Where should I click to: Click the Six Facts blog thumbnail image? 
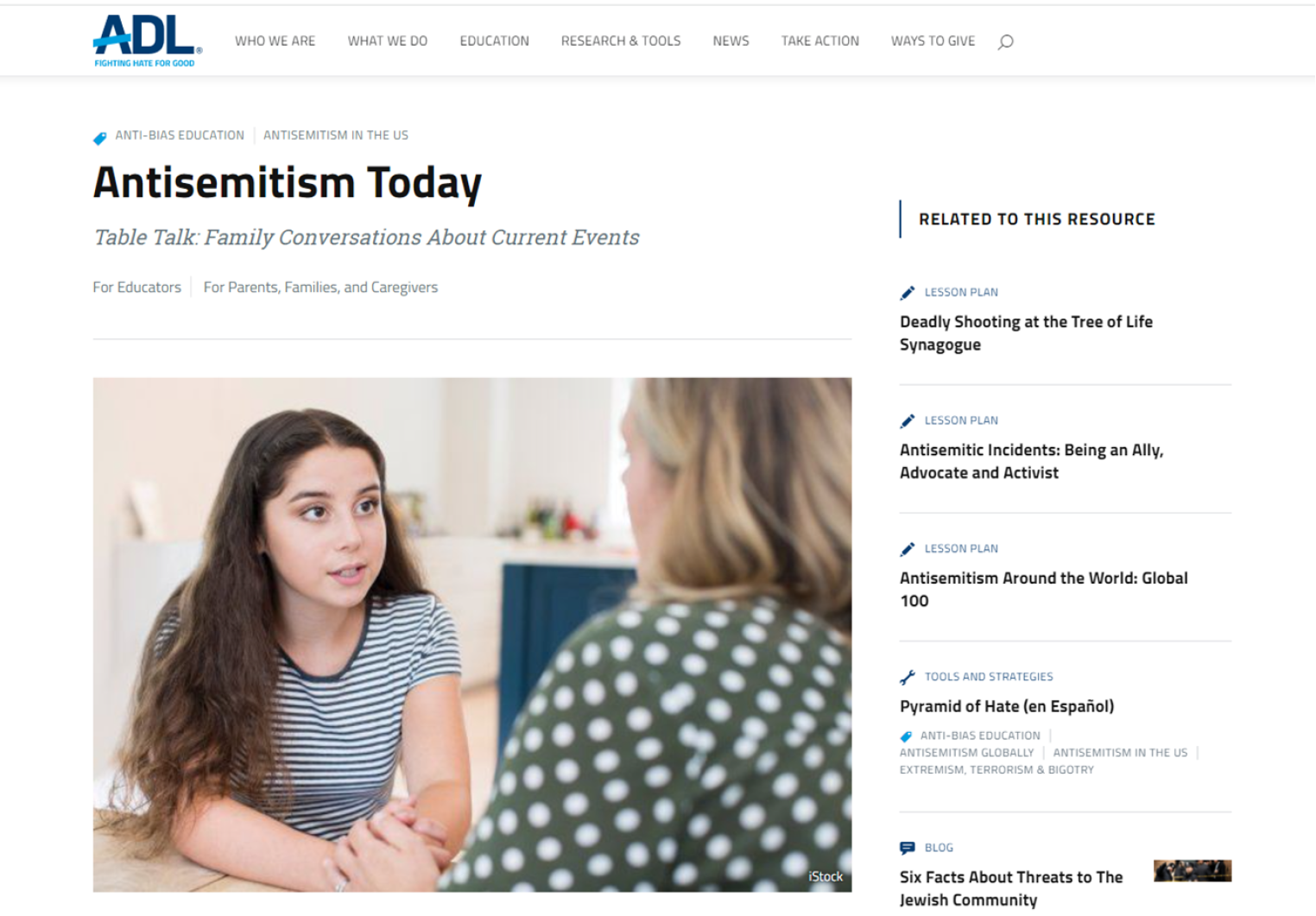pyautogui.click(x=1193, y=871)
